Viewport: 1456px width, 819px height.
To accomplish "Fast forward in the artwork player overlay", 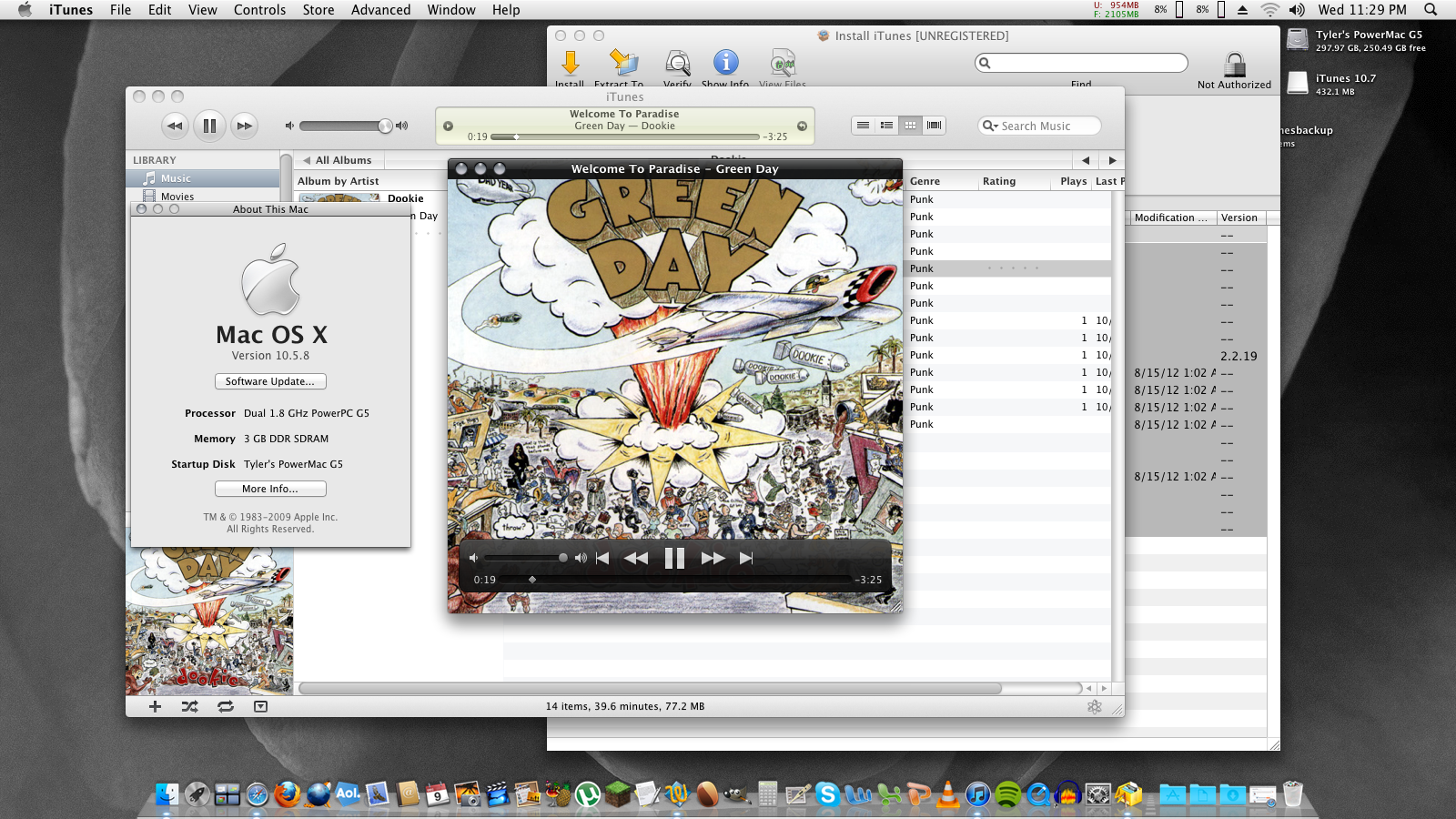I will point(713,558).
